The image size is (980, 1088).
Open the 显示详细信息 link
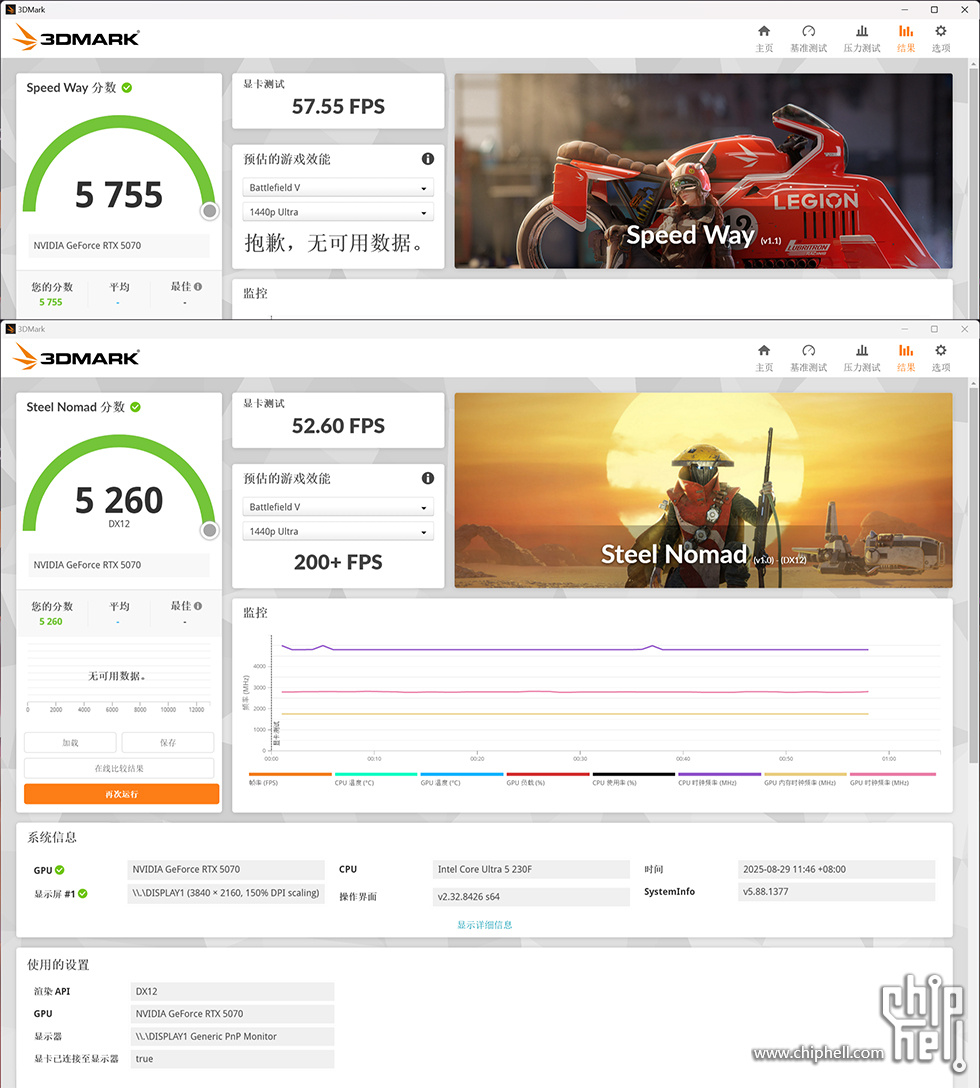click(484, 924)
